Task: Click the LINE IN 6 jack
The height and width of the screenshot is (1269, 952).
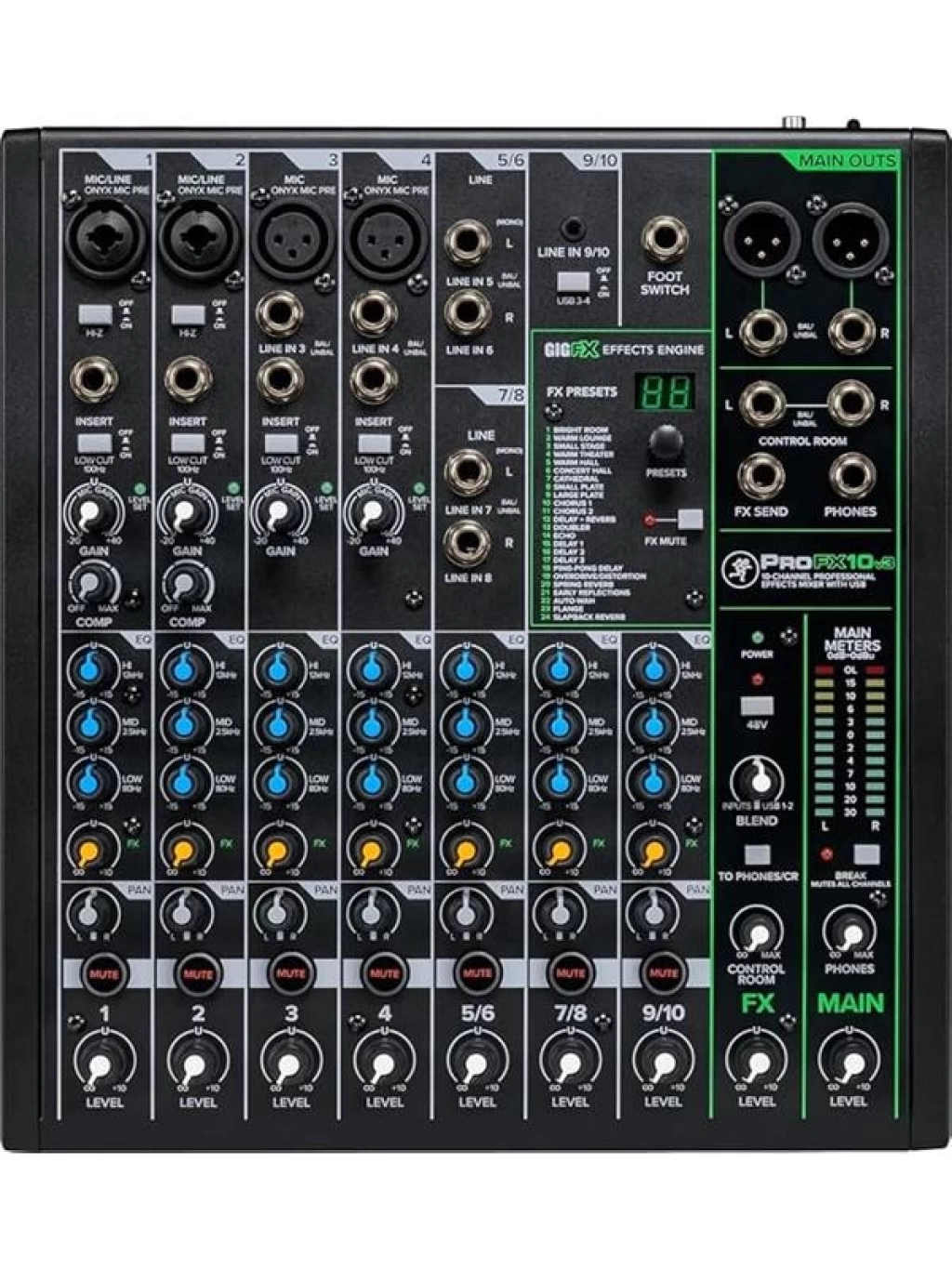Action: 468,313
